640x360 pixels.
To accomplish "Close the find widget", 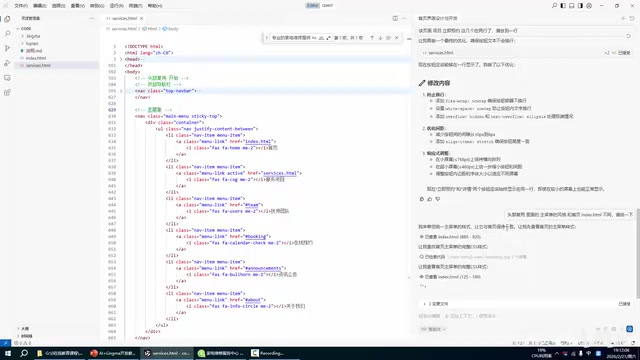I will click(x=396, y=38).
